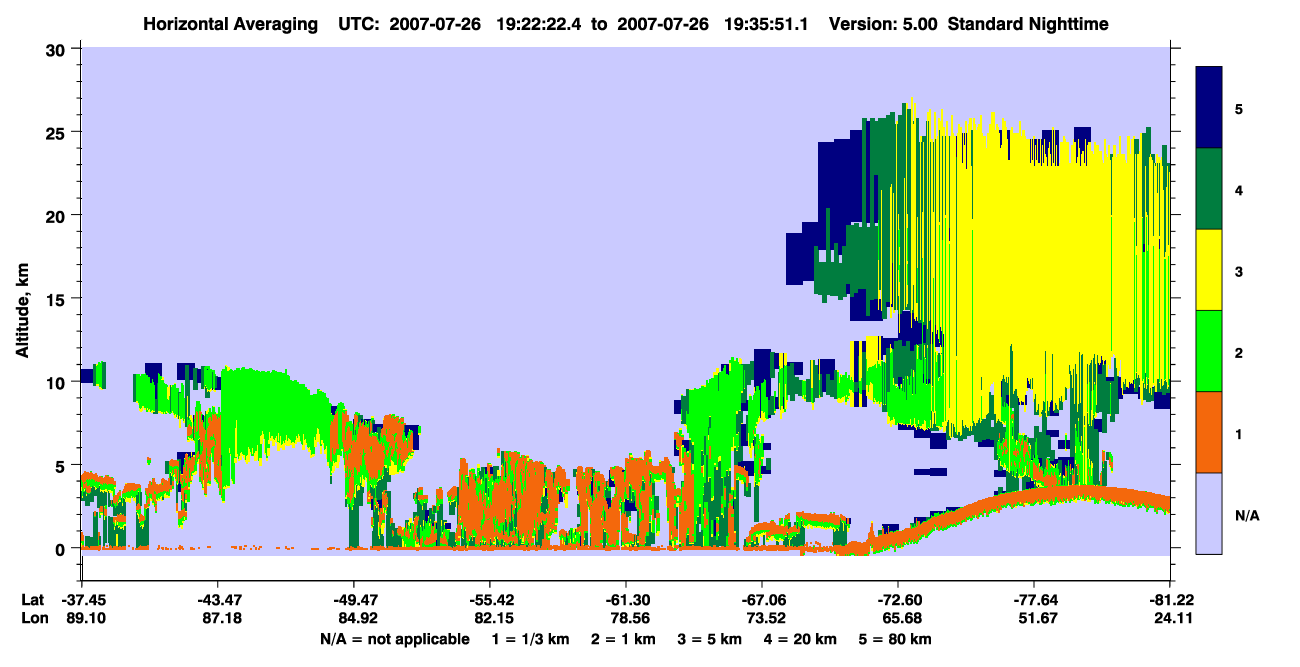
Task: Click latitude value -43.47
Action: 218,600
